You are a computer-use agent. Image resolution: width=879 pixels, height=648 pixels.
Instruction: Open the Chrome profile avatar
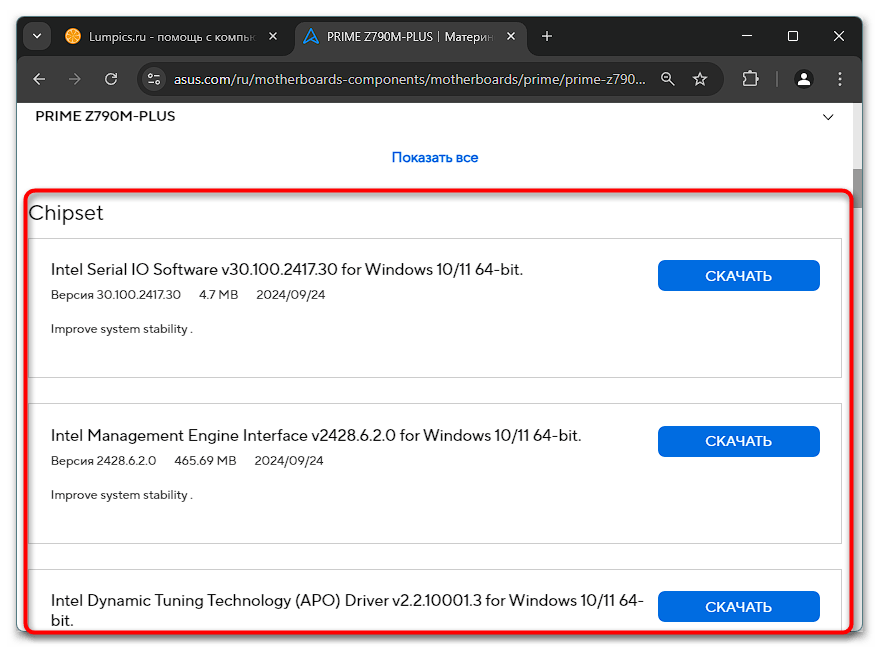[x=803, y=79]
